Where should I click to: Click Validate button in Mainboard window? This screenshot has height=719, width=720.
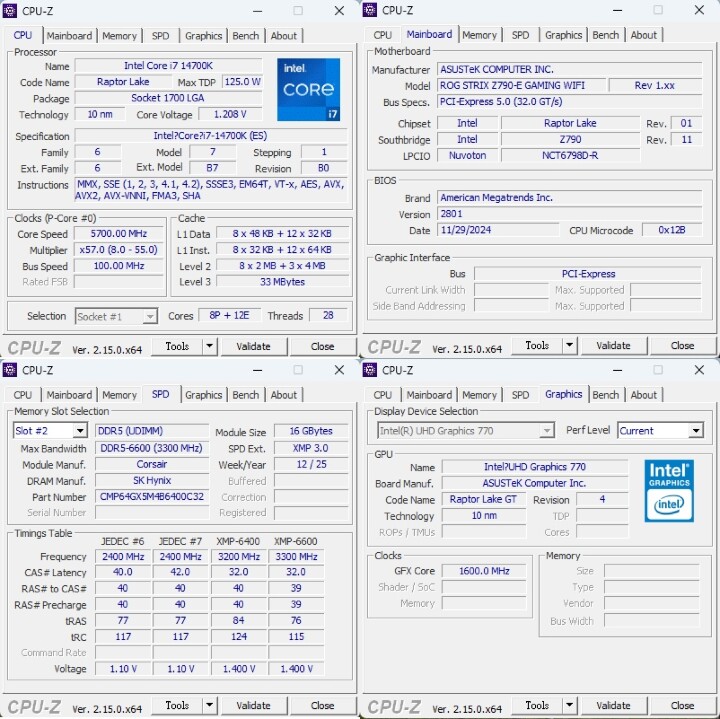613,345
